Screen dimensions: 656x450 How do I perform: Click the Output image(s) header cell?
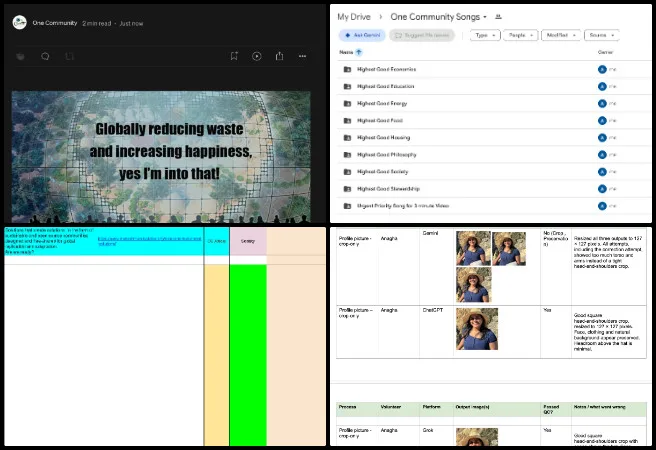point(497,409)
